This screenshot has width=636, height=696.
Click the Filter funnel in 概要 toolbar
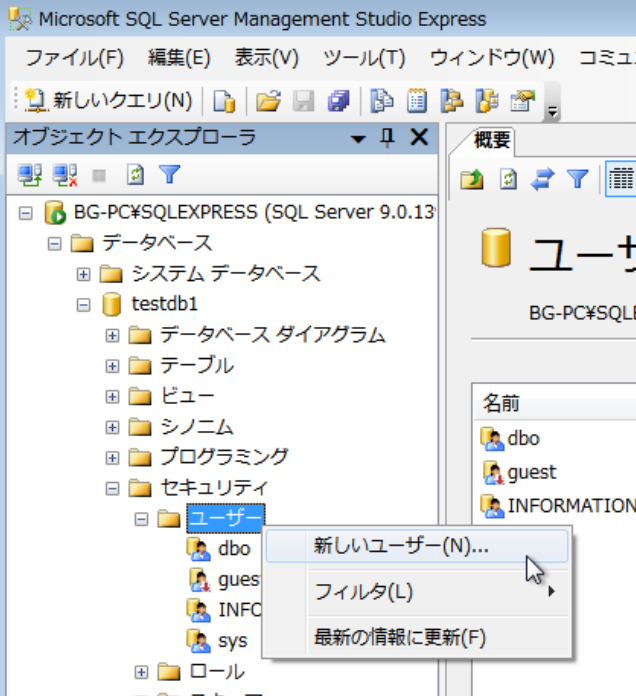[x=577, y=179]
